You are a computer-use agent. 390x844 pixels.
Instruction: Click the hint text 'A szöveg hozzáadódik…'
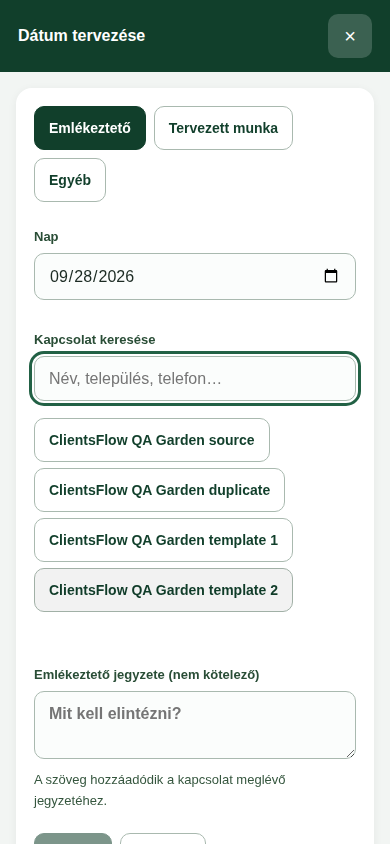pos(160,790)
